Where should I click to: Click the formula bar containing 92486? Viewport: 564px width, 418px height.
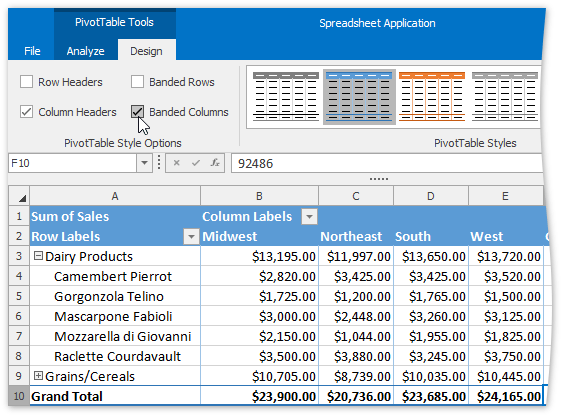pos(387,163)
